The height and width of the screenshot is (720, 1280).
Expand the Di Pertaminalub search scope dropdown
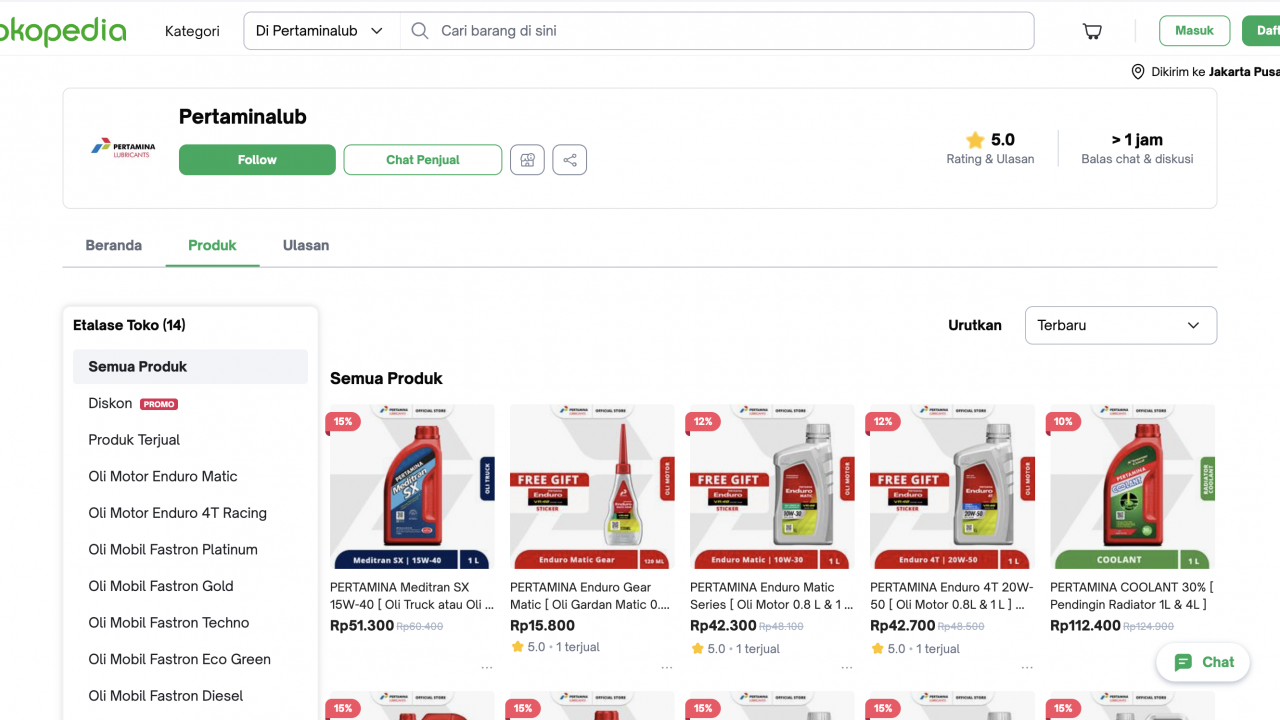pos(318,31)
